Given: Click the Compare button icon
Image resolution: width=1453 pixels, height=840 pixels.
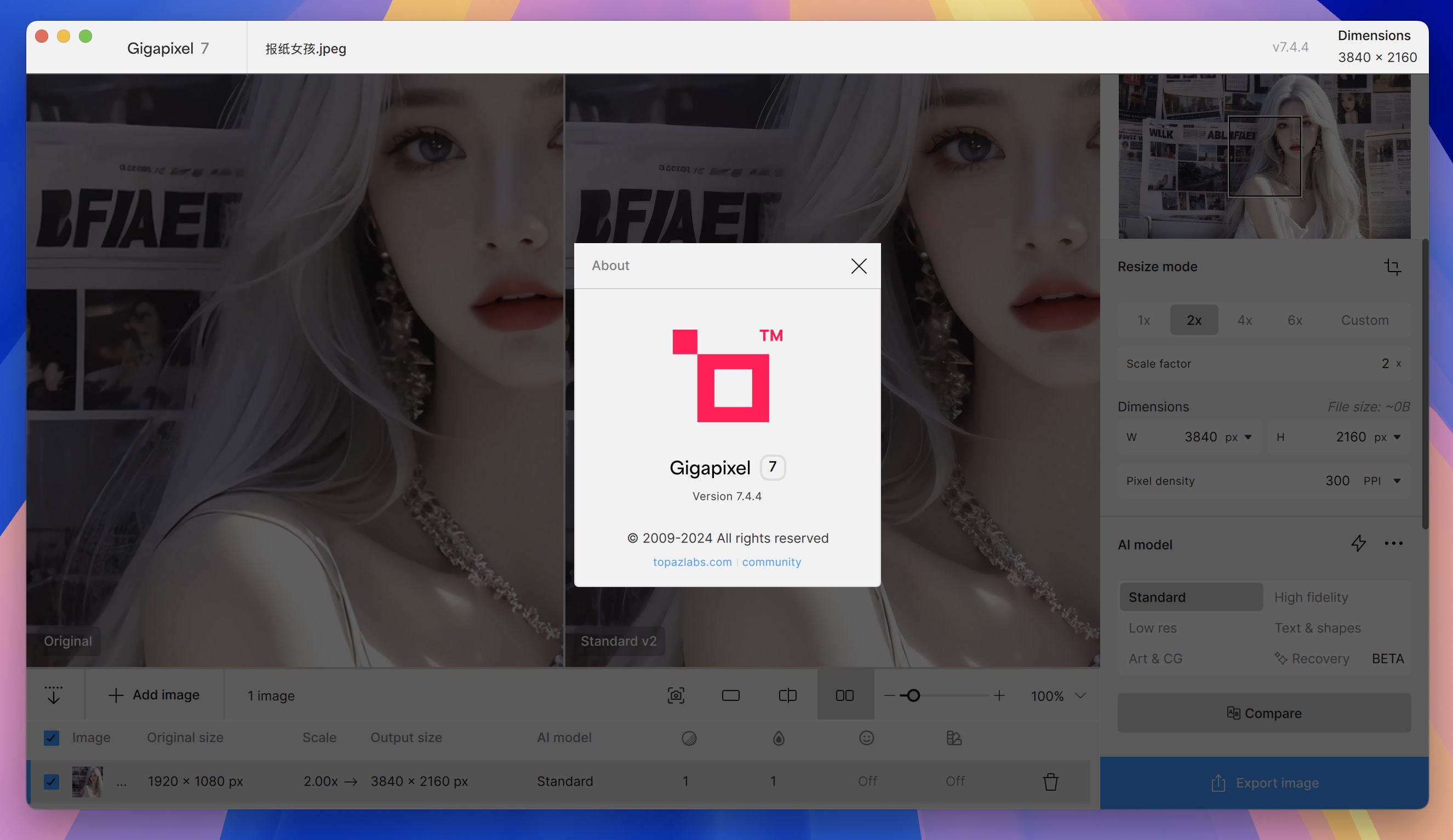Looking at the screenshot, I should coord(1233,714).
